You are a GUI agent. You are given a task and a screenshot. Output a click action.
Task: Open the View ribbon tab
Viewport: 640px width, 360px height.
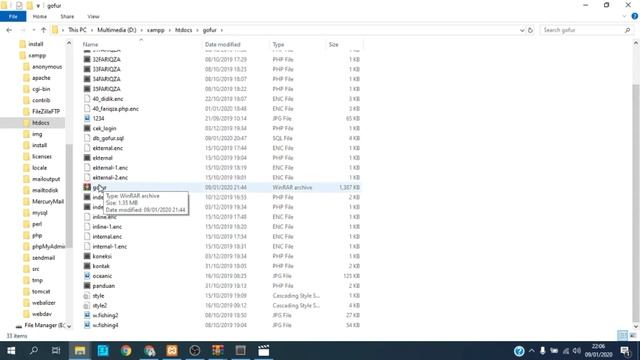coord(93,16)
